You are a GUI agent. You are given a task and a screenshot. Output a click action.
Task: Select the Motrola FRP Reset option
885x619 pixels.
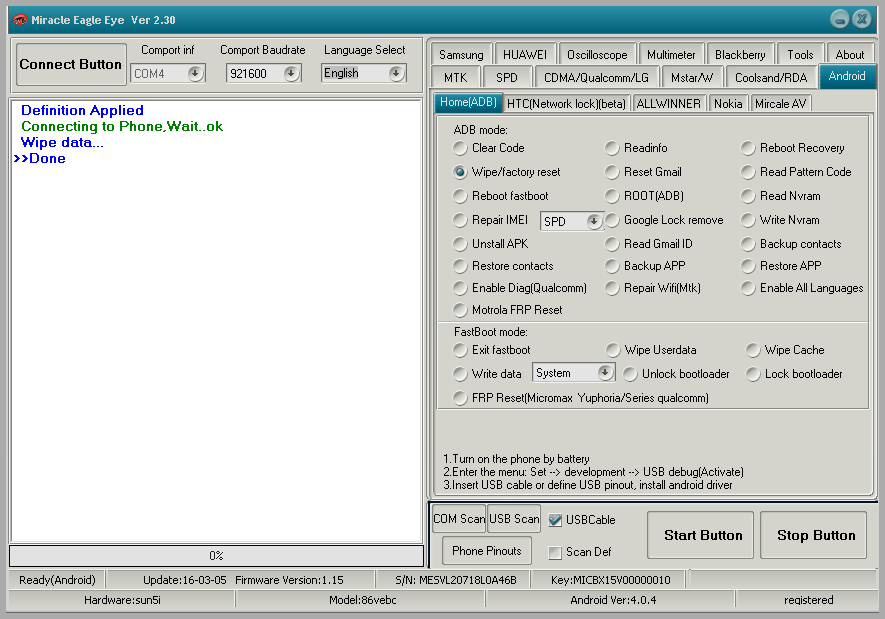coord(508,310)
